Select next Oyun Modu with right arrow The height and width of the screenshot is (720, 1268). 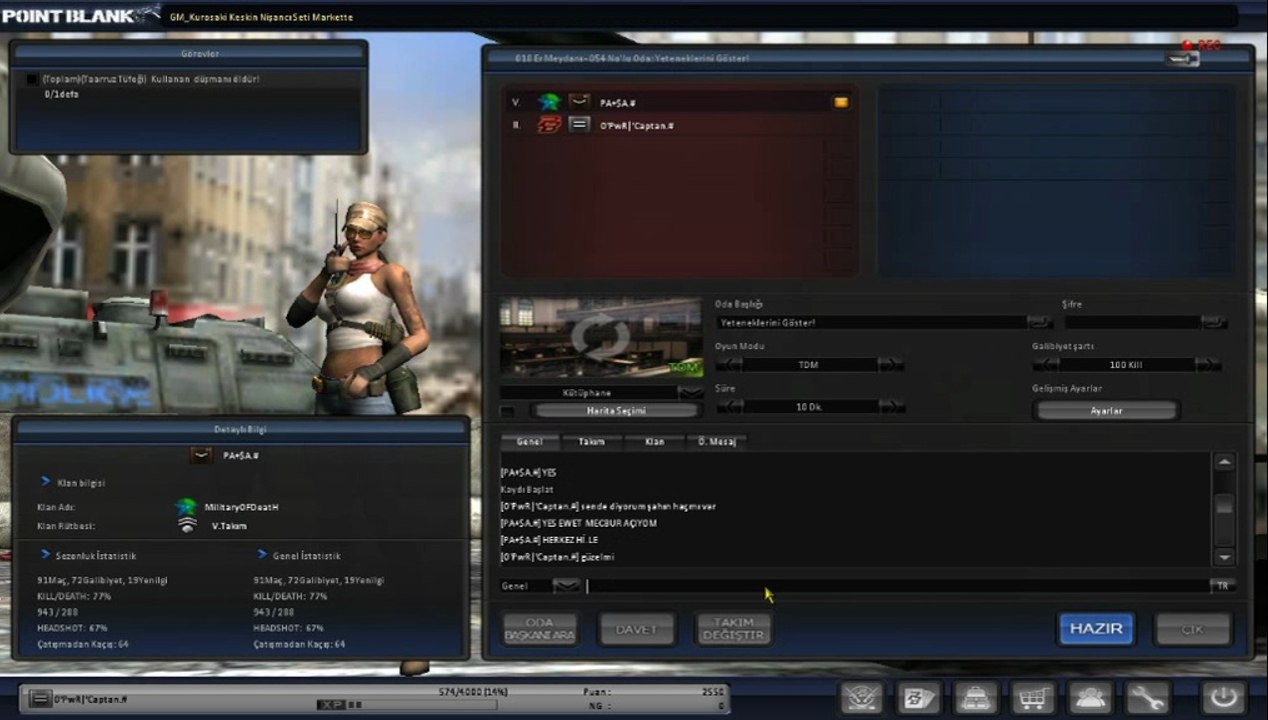pos(891,365)
